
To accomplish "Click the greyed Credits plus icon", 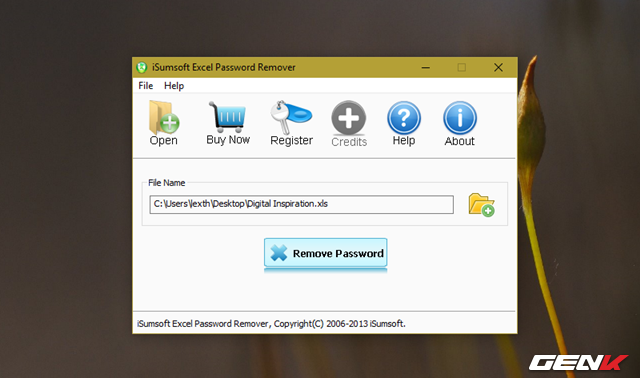I will (349, 118).
